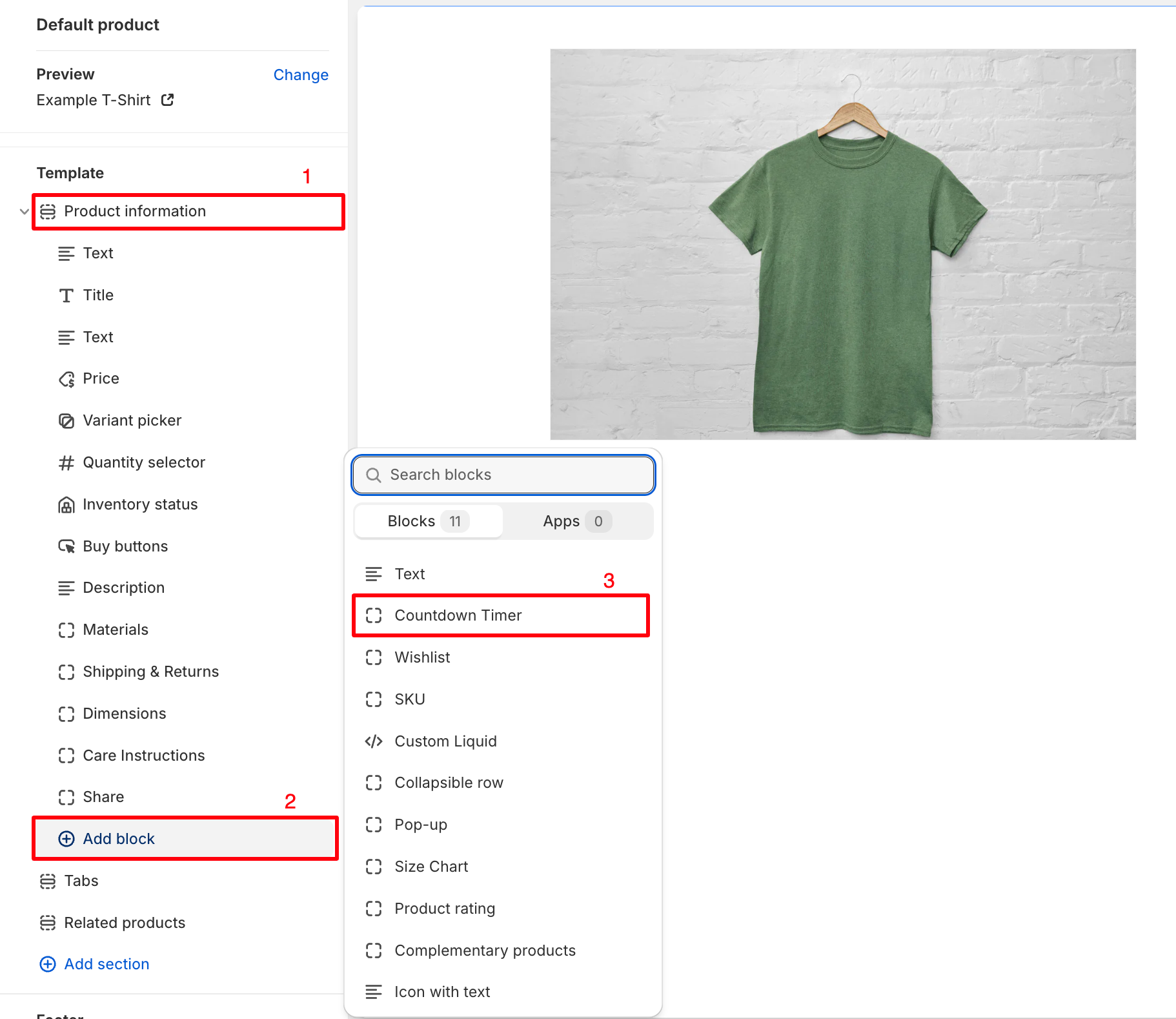Click Add section link
This screenshot has width=1176, height=1019.
click(106, 964)
